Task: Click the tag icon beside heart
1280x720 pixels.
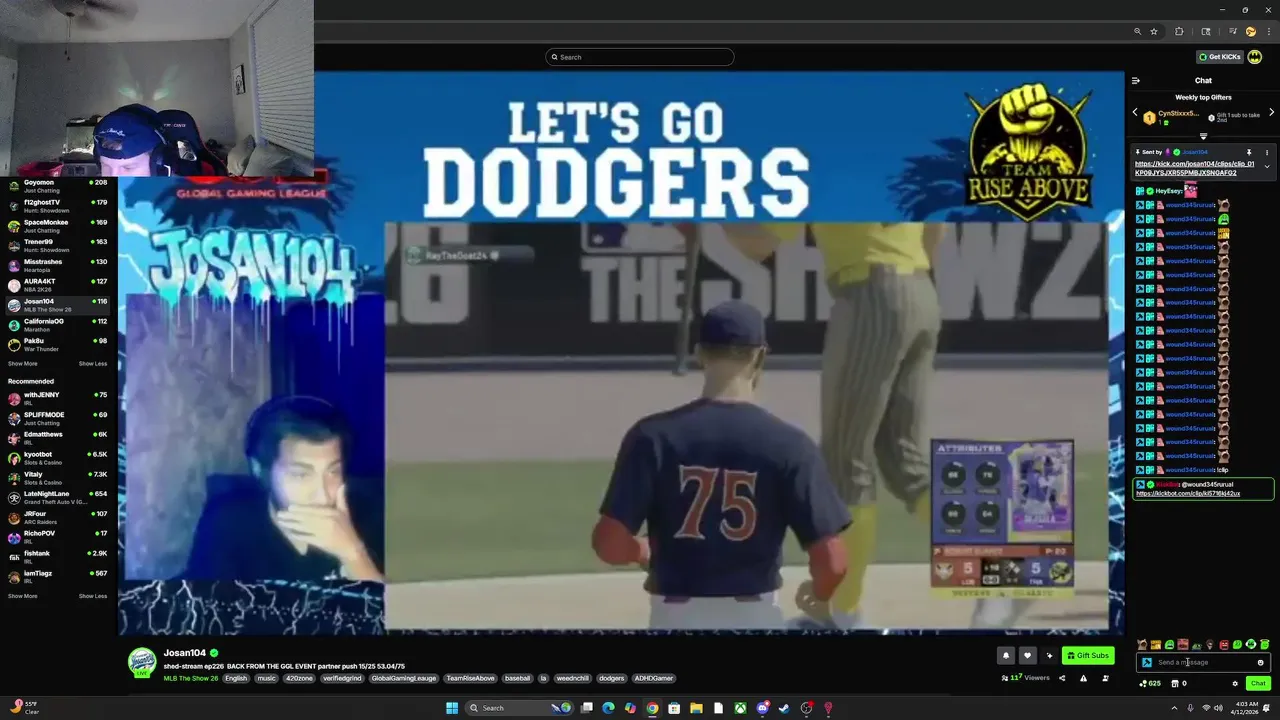Action: [1049, 656]
